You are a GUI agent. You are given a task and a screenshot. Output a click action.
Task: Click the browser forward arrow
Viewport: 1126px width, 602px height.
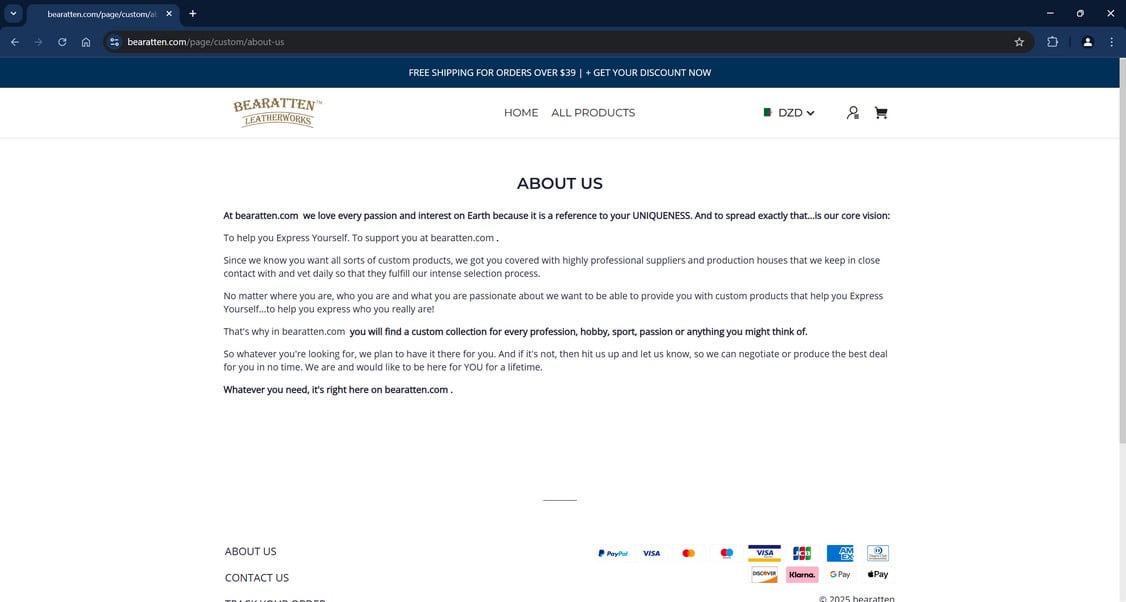click(x=39, y=42)
